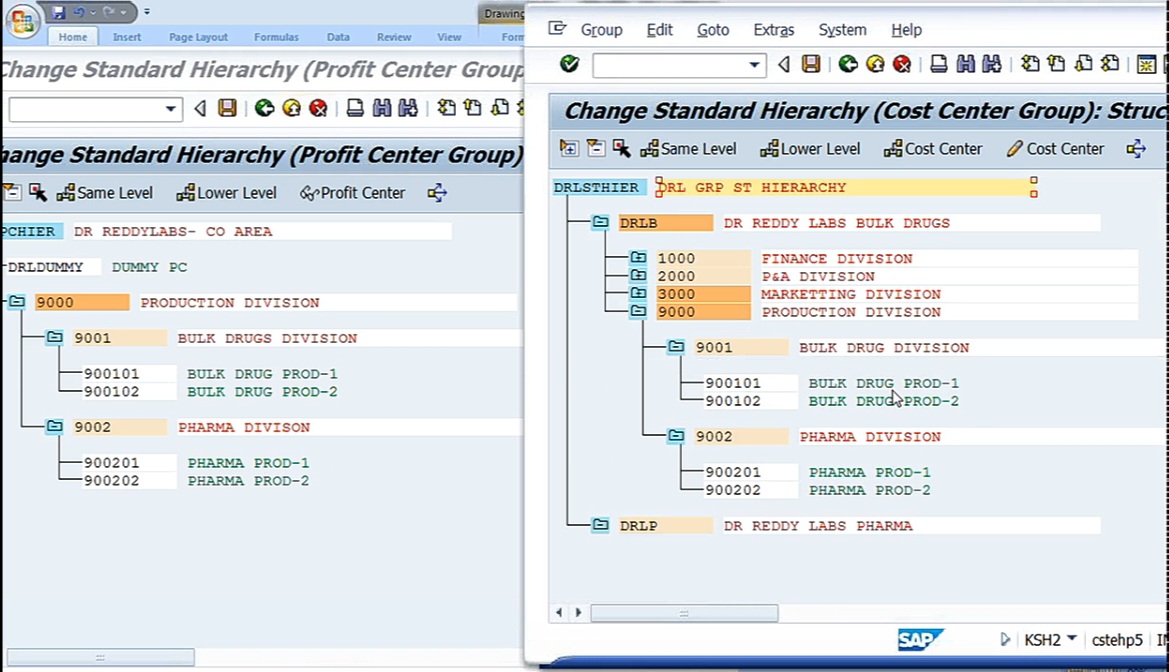
Task: Click Same Level button in Cost Center window
Action: (688, 148)
